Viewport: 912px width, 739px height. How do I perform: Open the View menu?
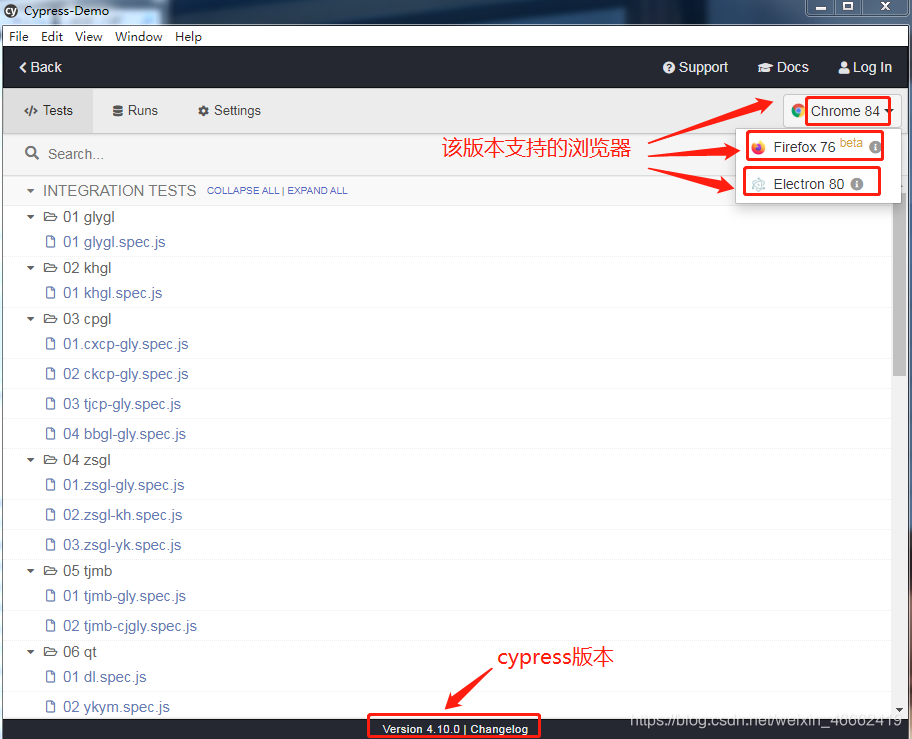pyautogui.click(x=88, y=37)
